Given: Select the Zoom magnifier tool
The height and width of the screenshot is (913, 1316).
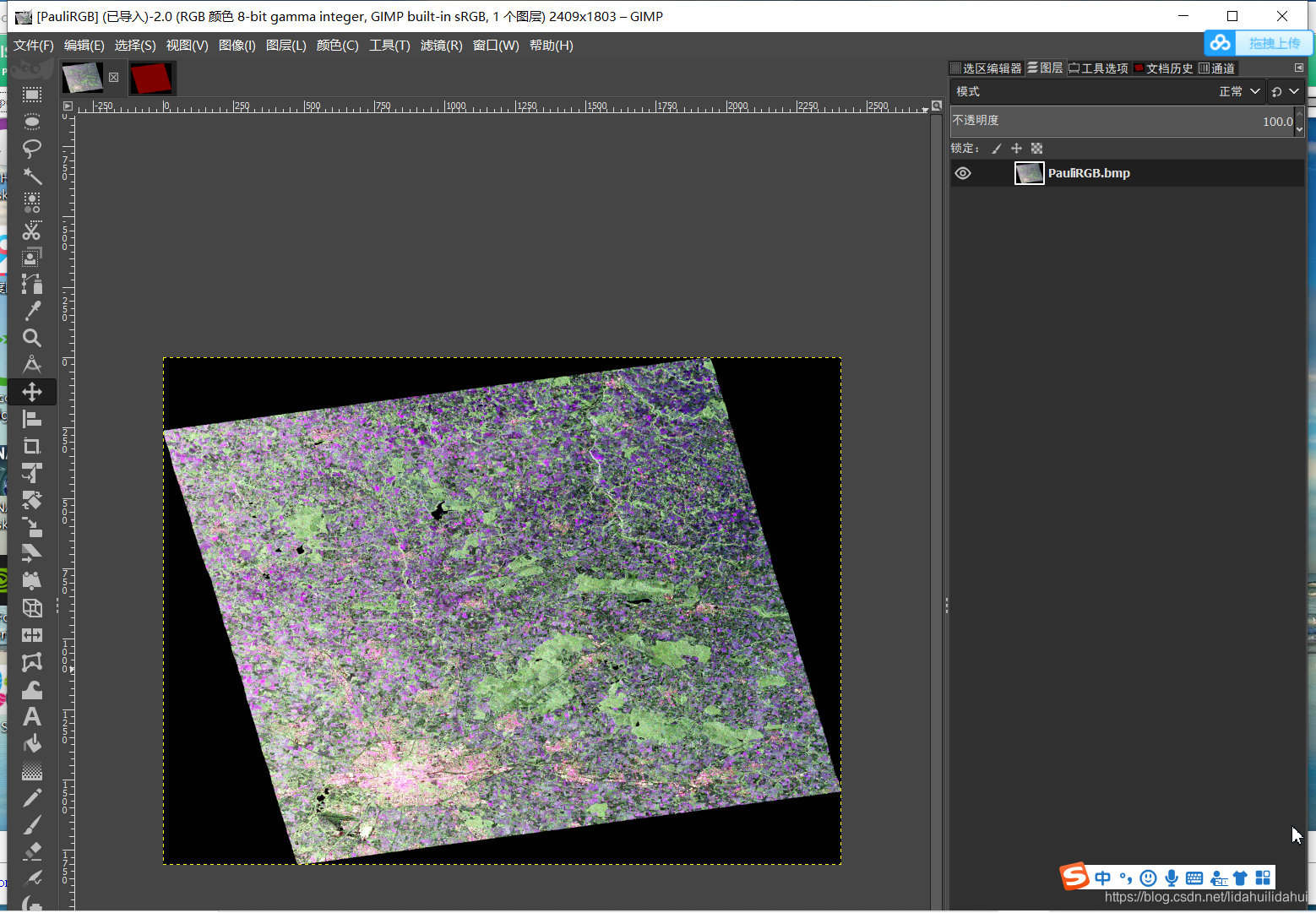Looking at the screenshot, I should click(32, 338).
